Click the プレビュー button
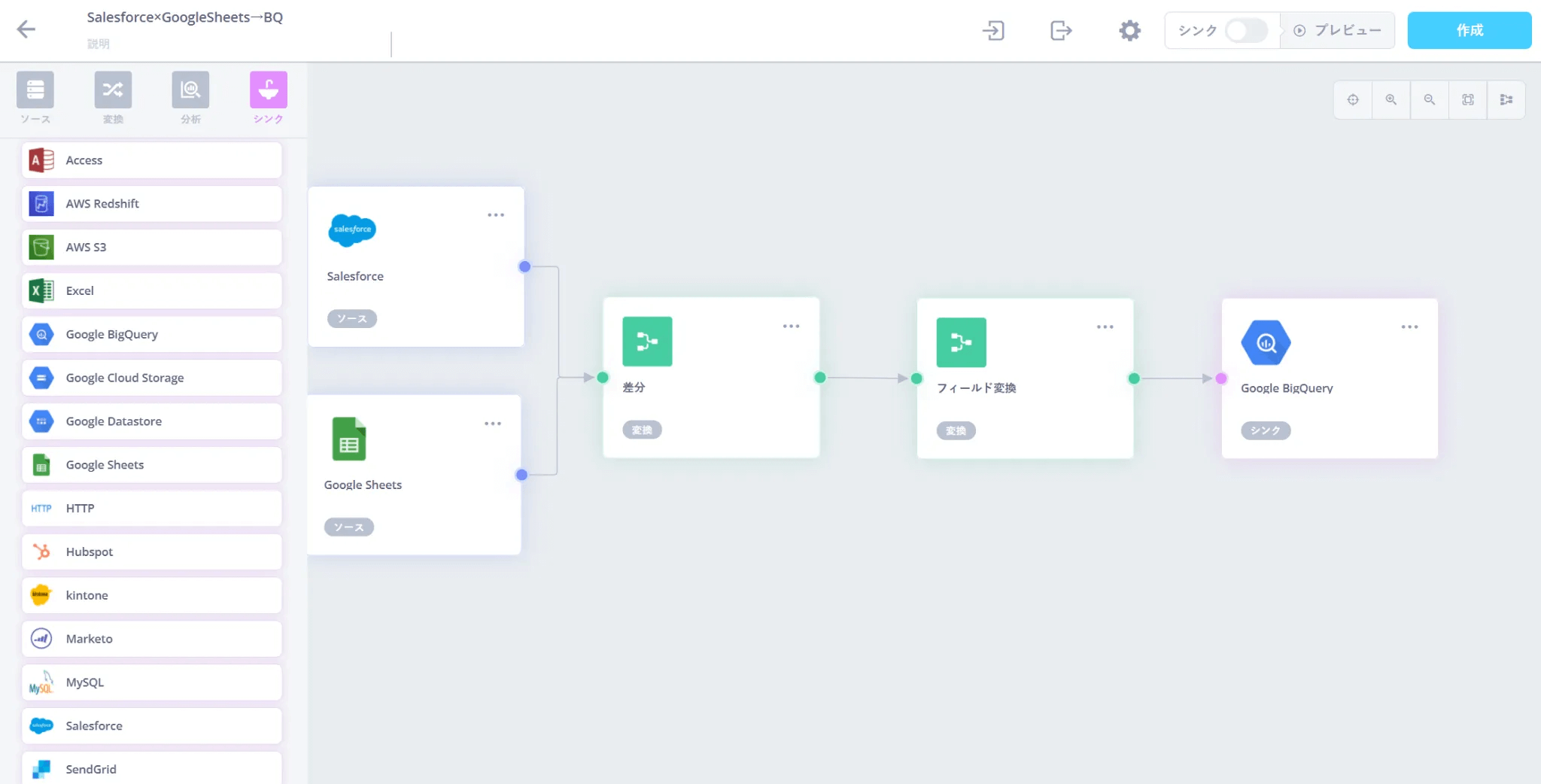The width and height of the screenshot is (1541, 784). coord(1338,31)
